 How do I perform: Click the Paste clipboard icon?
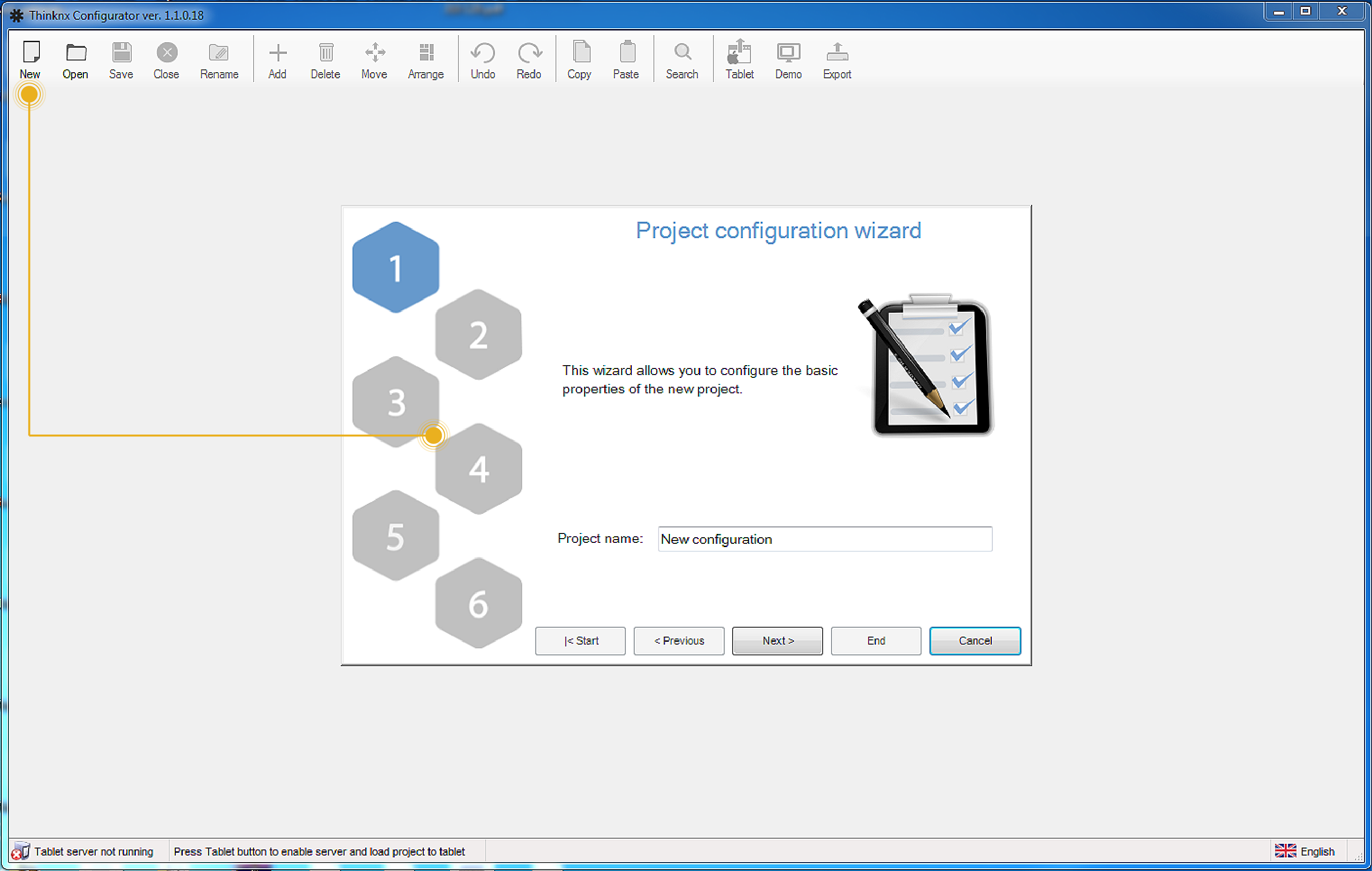(x=626, y=53)
